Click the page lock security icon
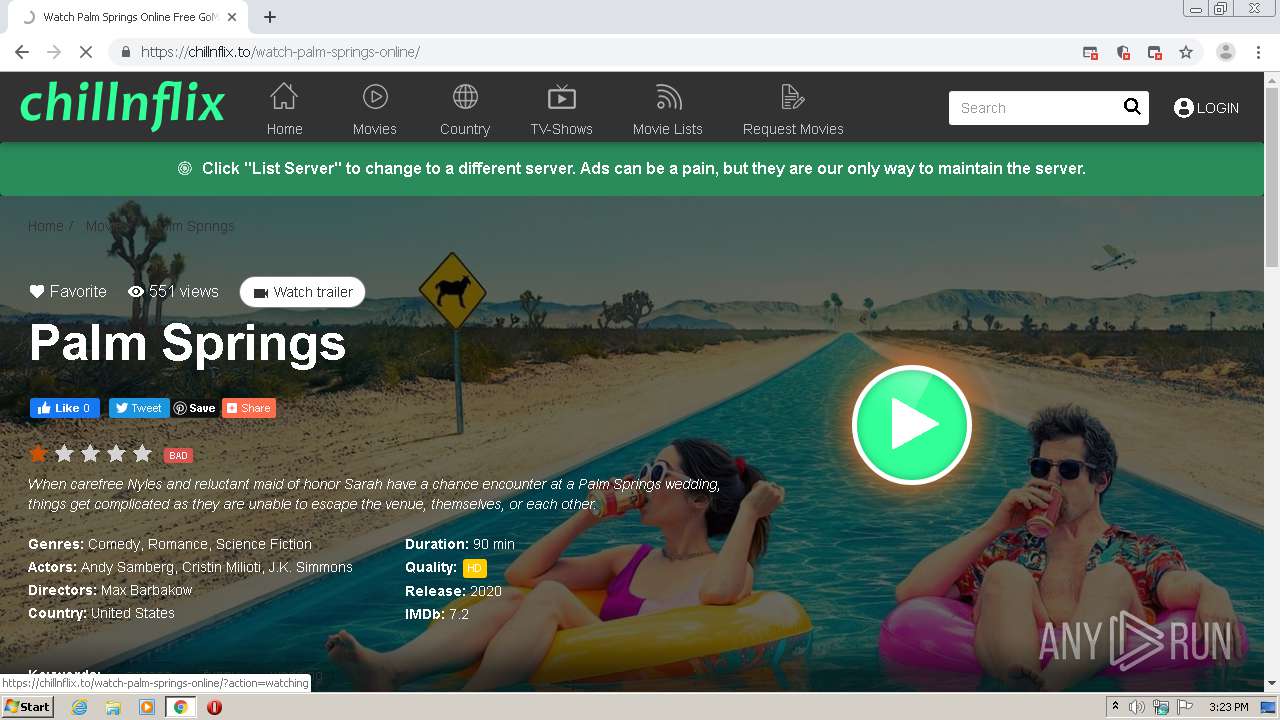 (x=125, y=52)
